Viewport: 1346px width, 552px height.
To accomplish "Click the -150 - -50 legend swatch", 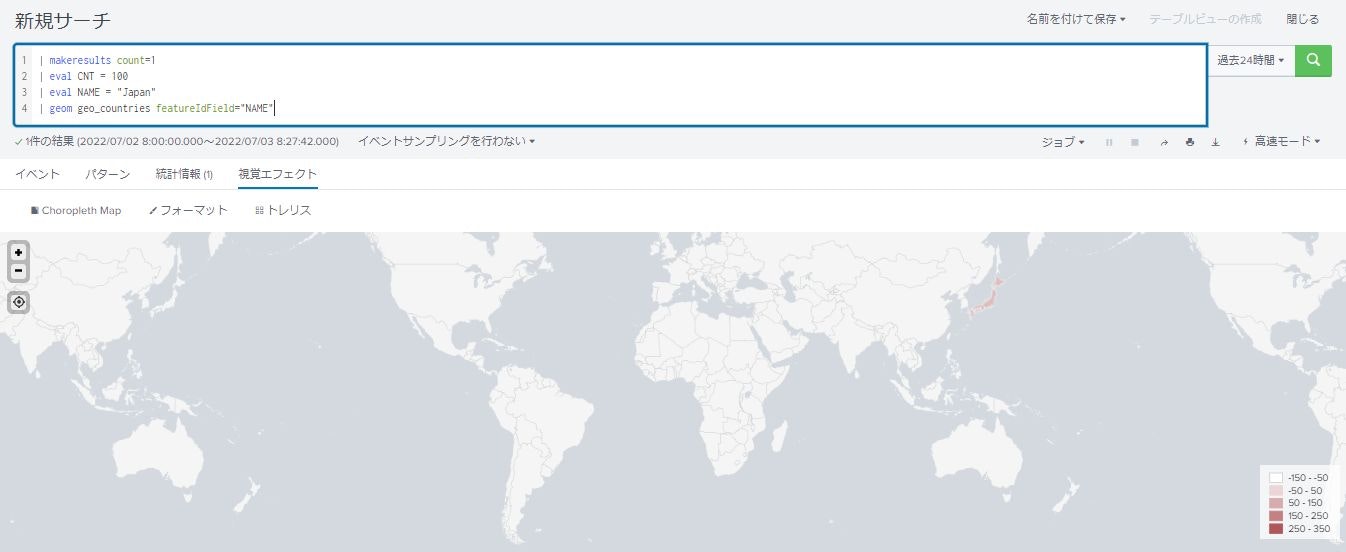I will pyautogui.click(x=1275, y=478).
